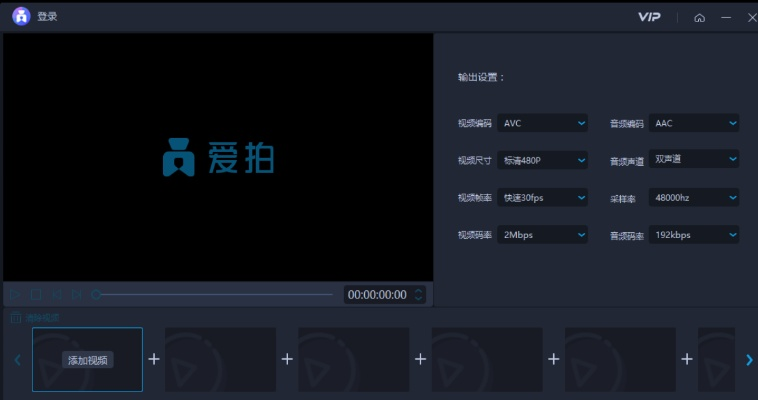The image size is (758, 400).
Task: Click the 00:00:00:00 timecode field
Action: pos(377,295)
